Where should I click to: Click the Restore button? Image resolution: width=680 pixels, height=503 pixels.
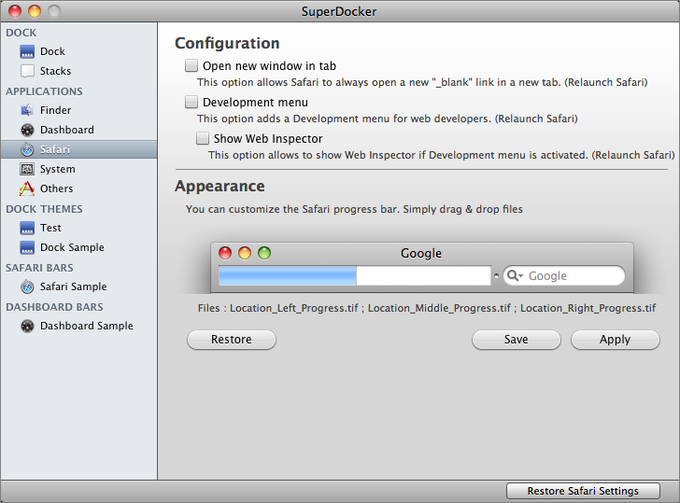click(232, 340)
